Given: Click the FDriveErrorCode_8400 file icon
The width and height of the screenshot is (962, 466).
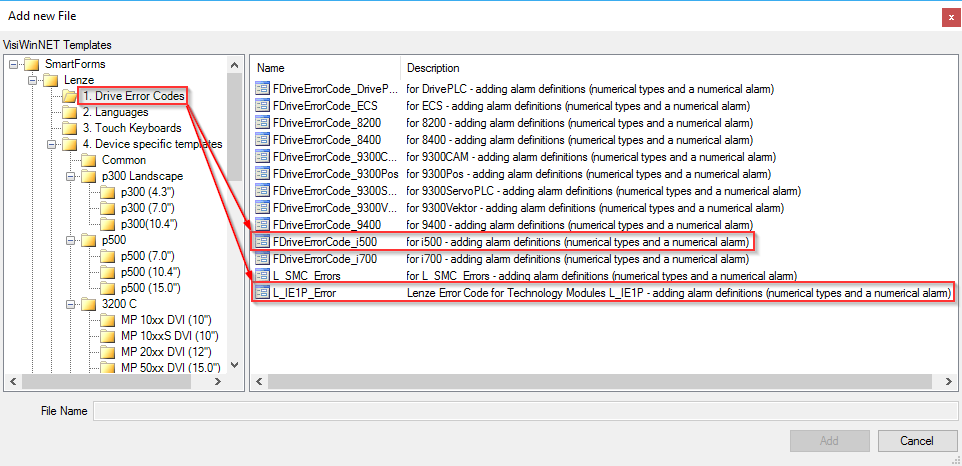Looking at the screenshot, I should (262, 140).
